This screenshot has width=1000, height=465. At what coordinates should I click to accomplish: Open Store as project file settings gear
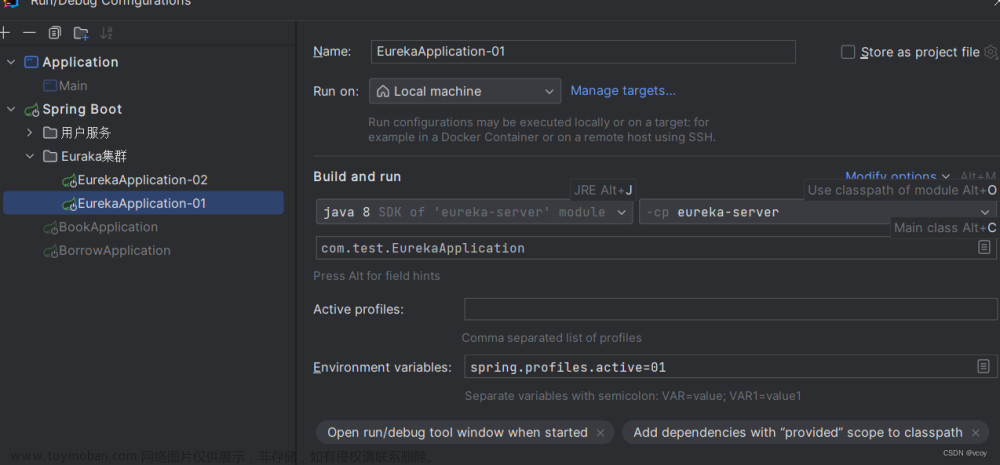click(x=991, y=52)
